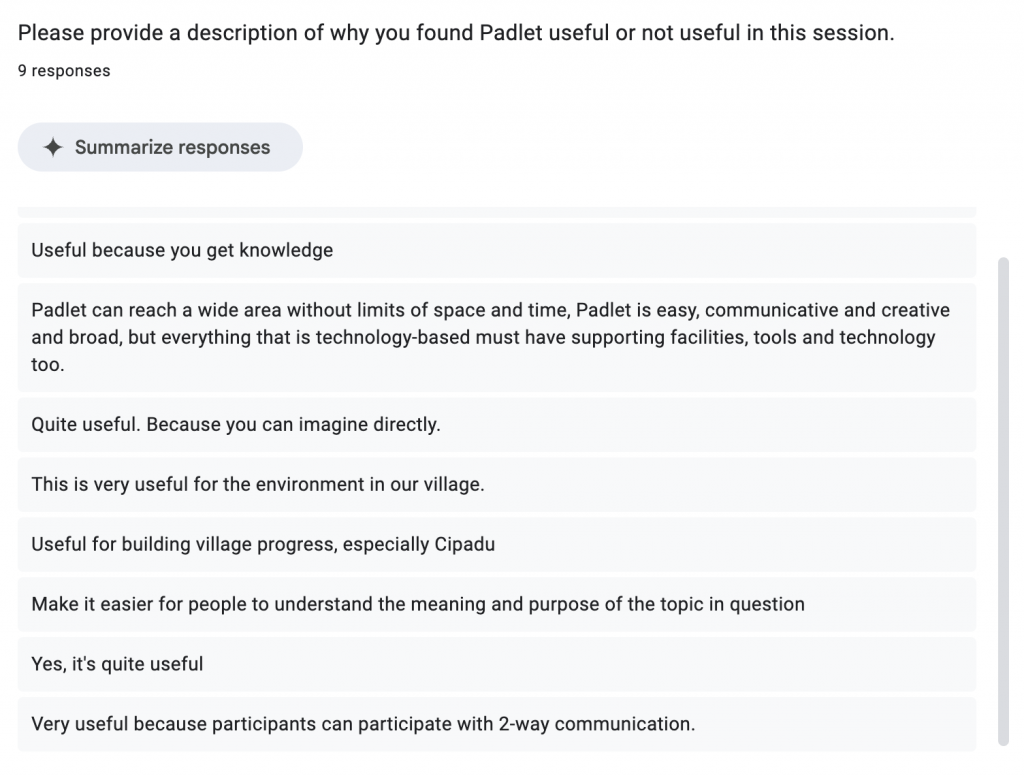Click the '9 responses' count text
The width and height of the screenshot is (1024, 776).
coord(64,71)
